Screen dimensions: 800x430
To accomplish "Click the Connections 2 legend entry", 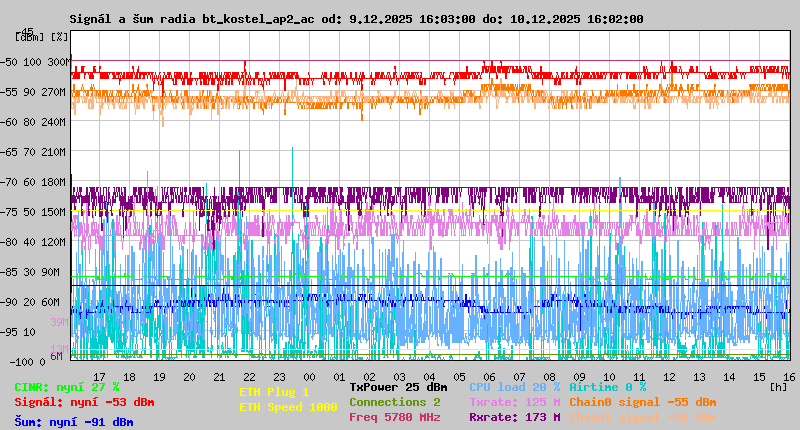I will [x=394, y=402].
